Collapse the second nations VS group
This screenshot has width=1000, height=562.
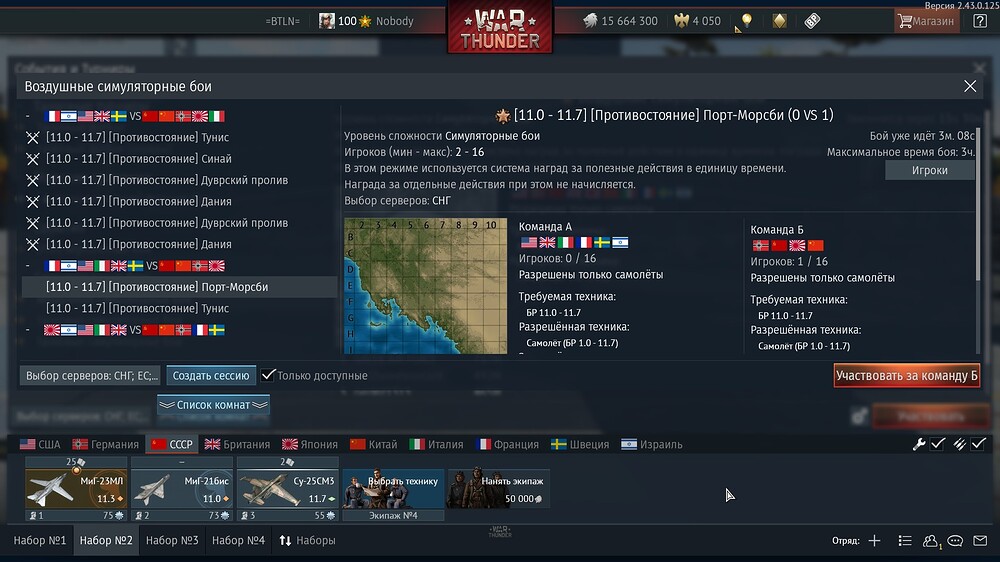pos(27,265)
